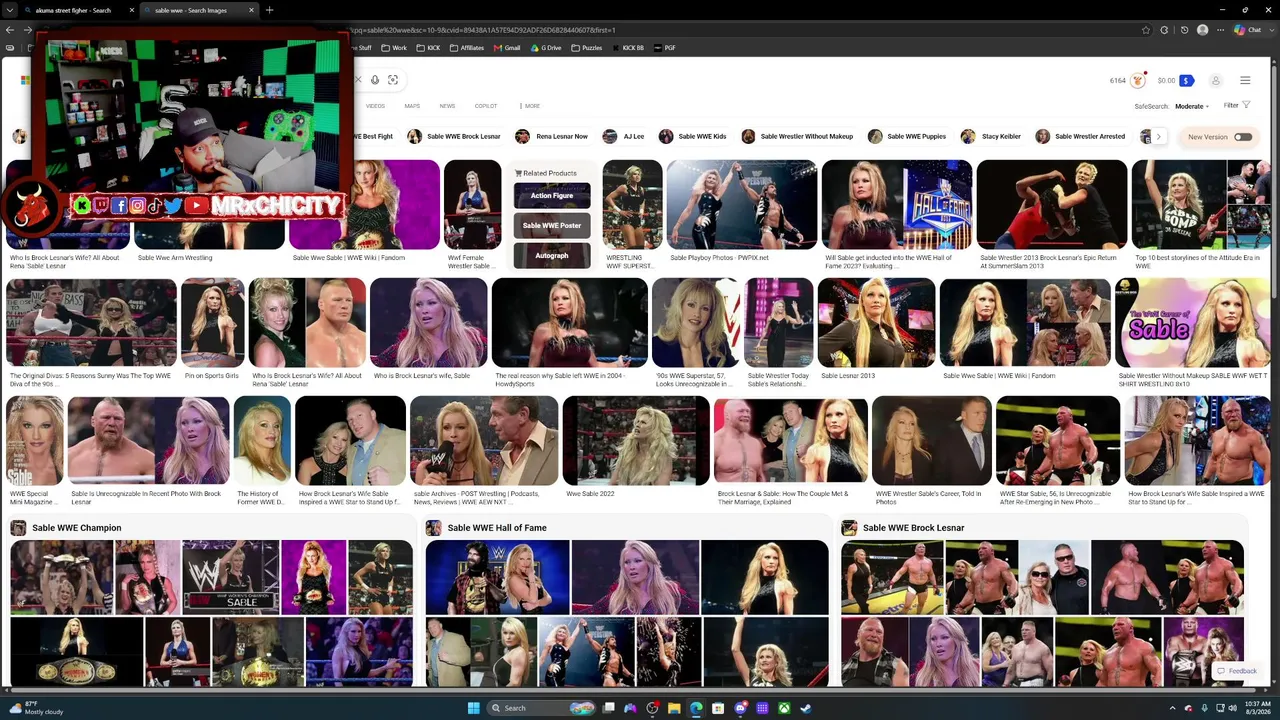Click the AJ Lee suggestion chip

(x=623, y=137)
